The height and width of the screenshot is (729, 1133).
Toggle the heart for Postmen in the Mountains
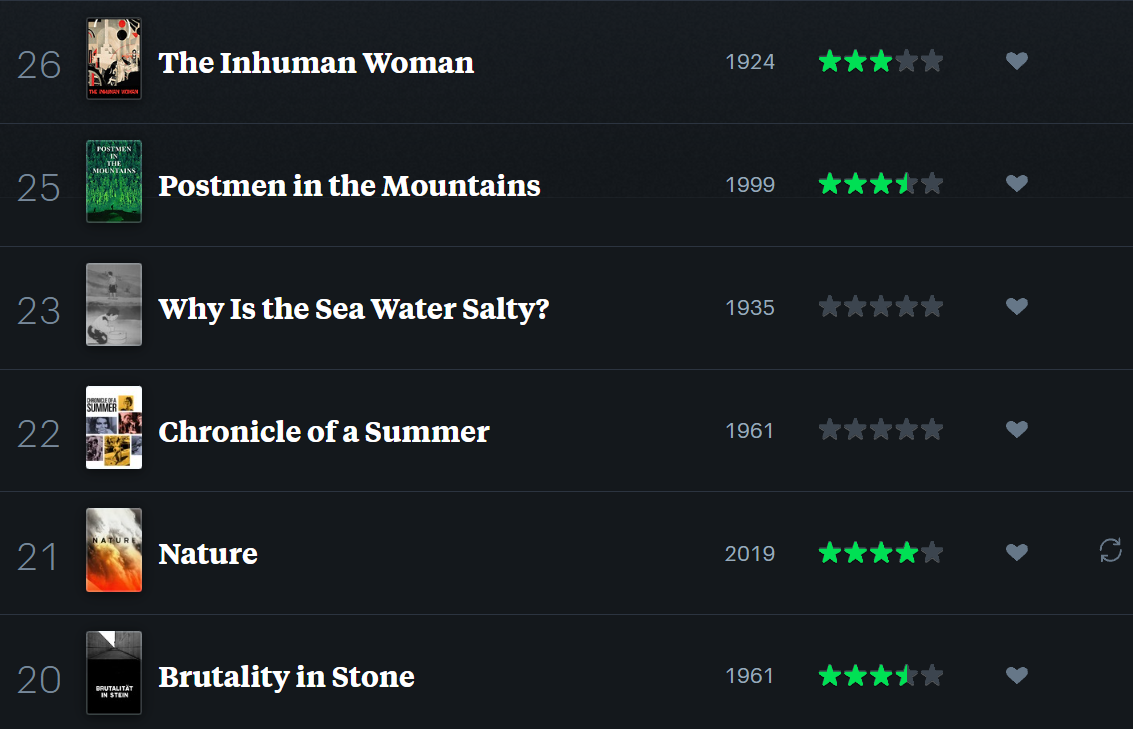[x=1016, y=184]
